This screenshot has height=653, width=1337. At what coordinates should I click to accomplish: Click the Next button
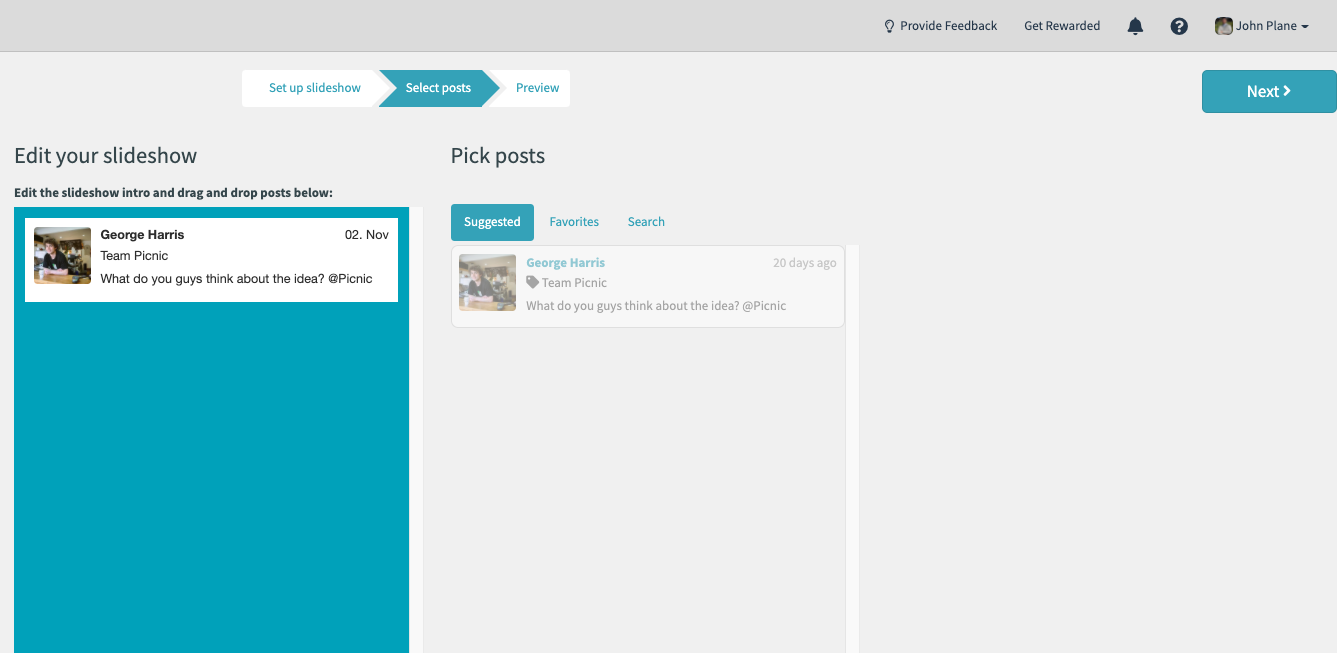coord(1268,91)
